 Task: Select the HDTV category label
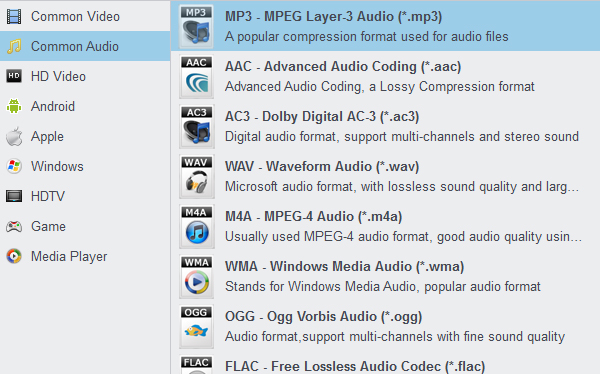[x=48, y=196]
